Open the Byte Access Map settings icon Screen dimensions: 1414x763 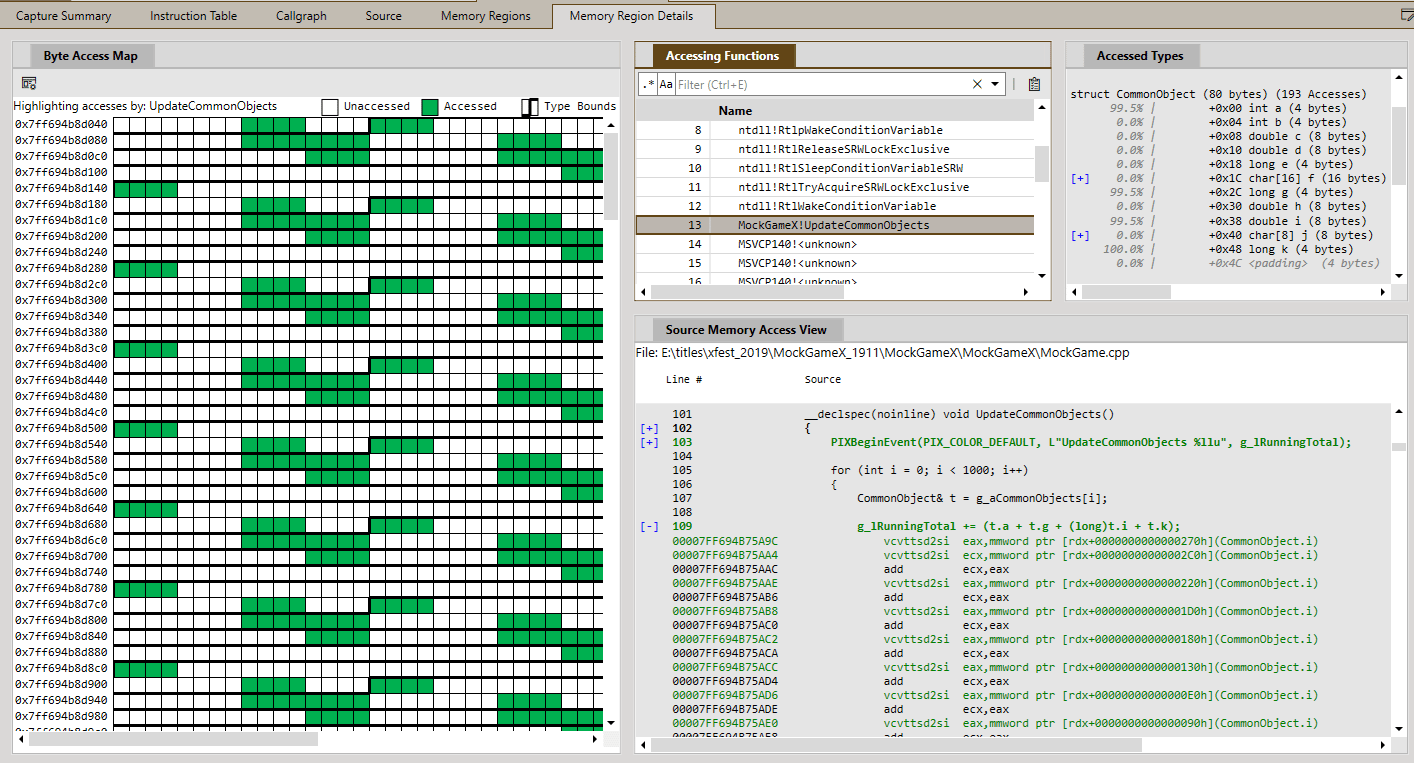(x=29, y=83)
